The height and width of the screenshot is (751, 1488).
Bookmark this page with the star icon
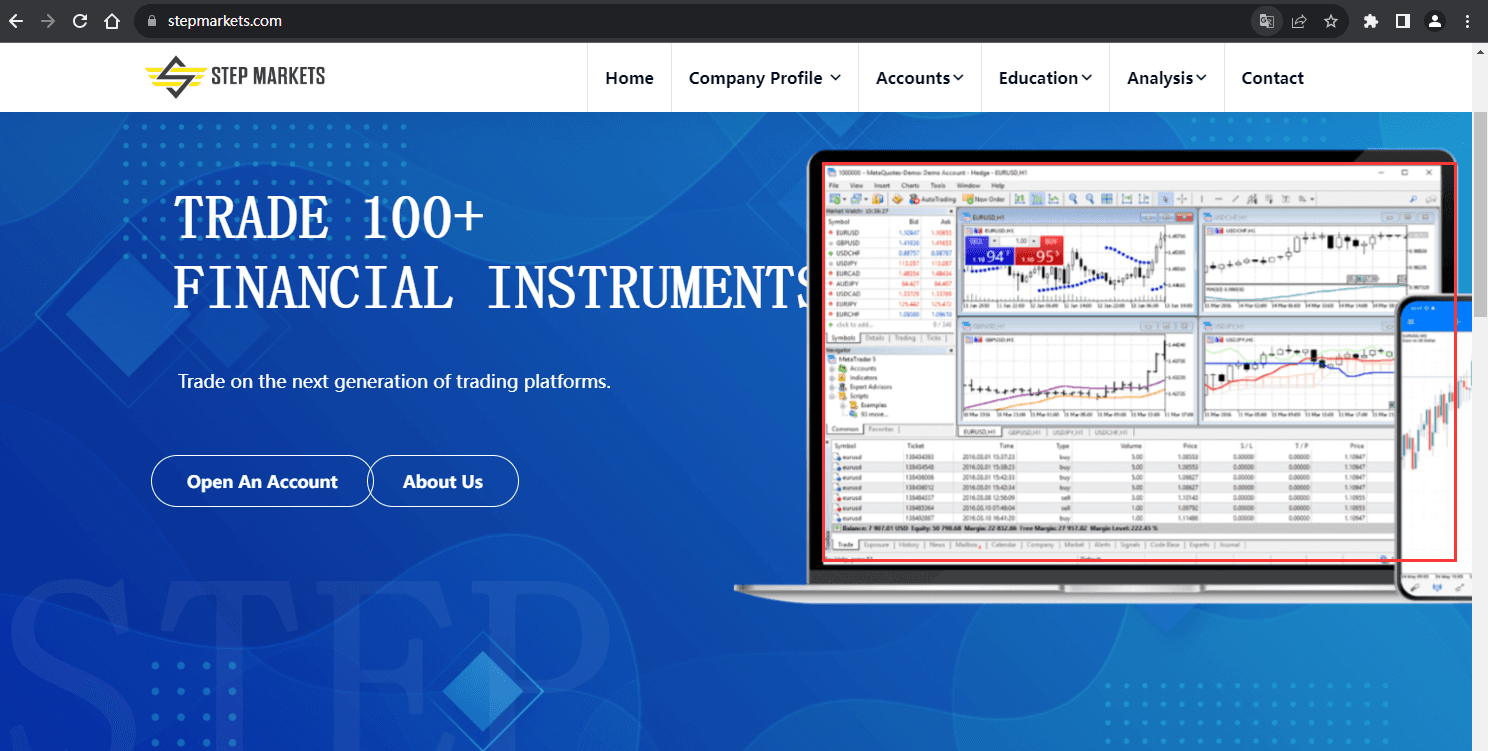tap(1331, 21)
